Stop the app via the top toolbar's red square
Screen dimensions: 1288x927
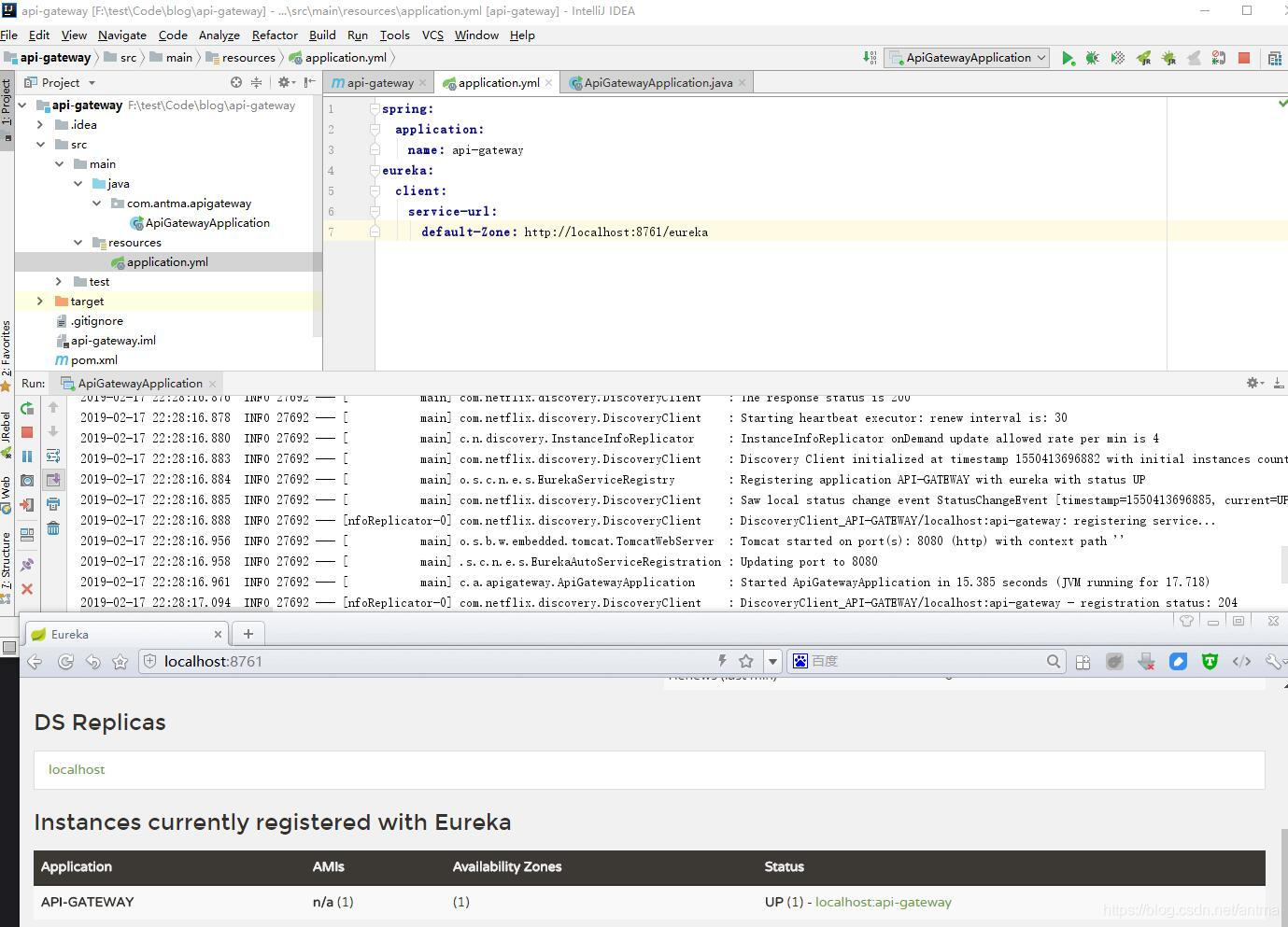[1244, 58]
